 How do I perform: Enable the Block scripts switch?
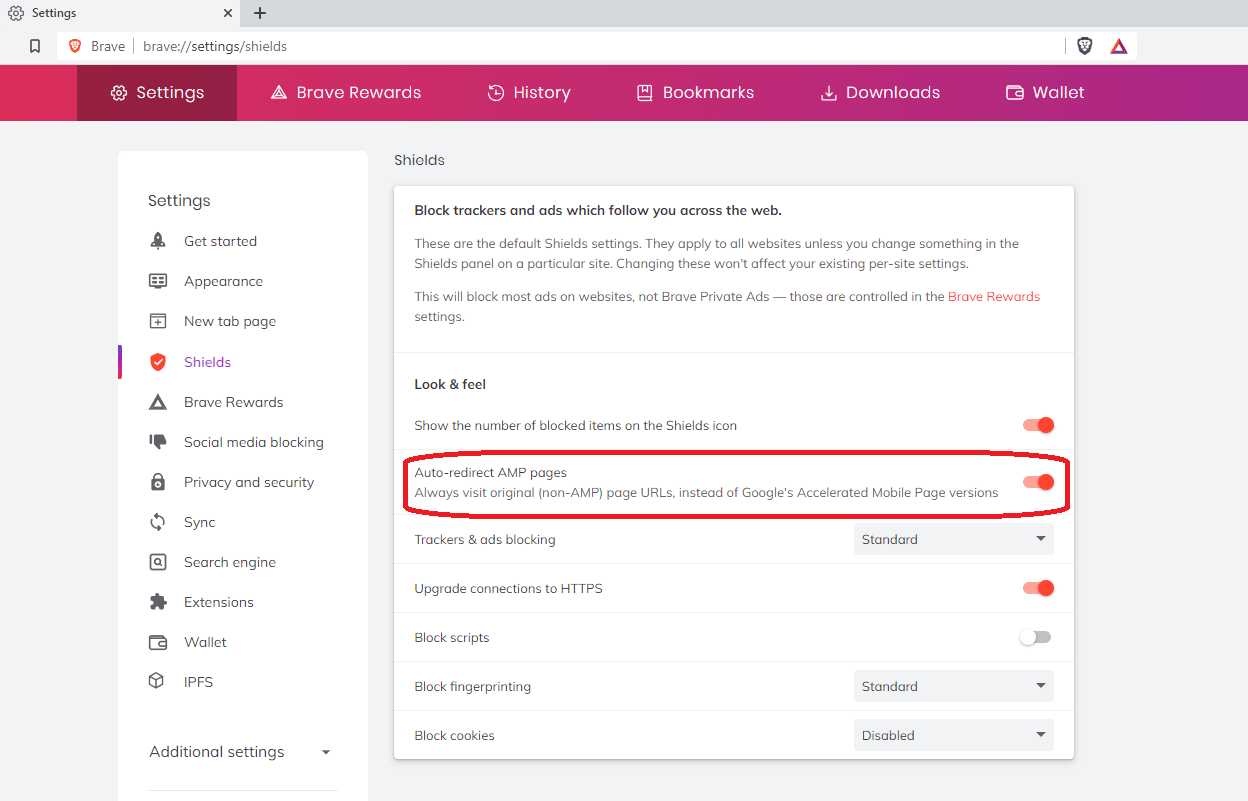tap(1035, 637)
